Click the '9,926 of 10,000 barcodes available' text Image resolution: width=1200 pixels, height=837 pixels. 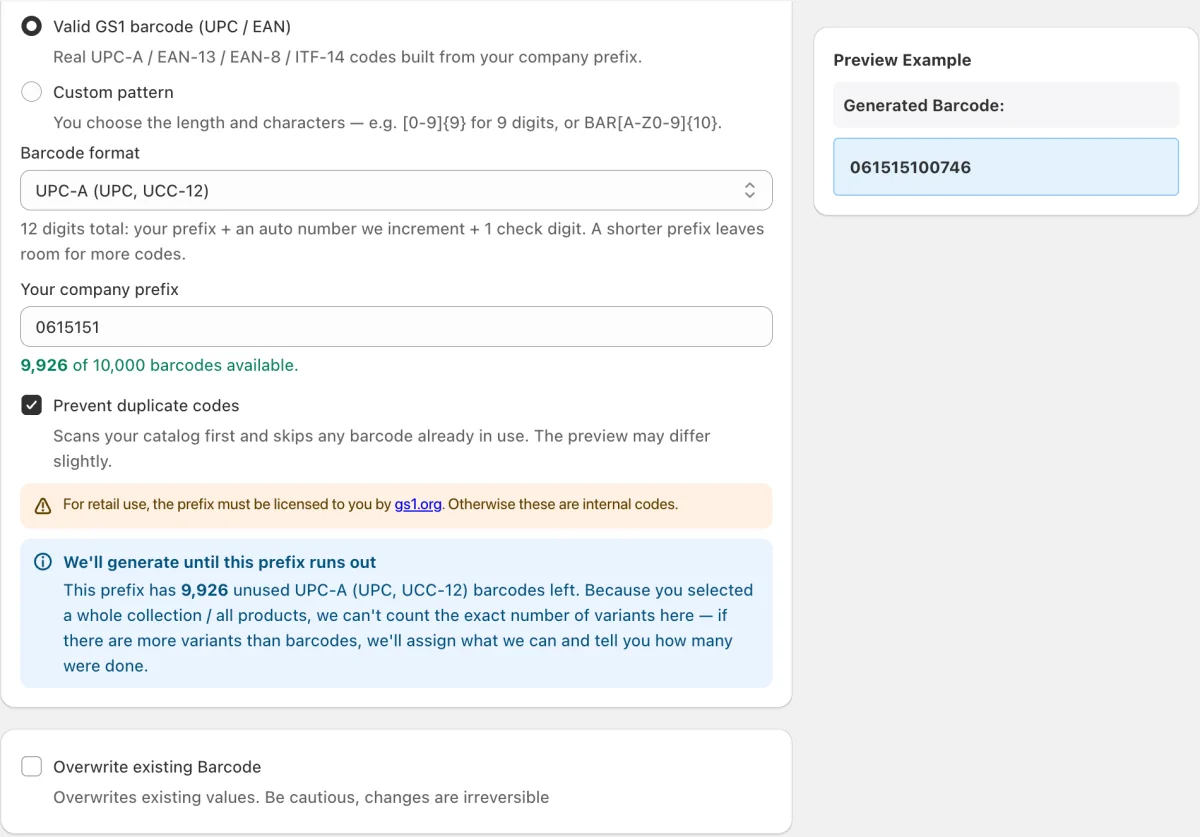(159, 365)
